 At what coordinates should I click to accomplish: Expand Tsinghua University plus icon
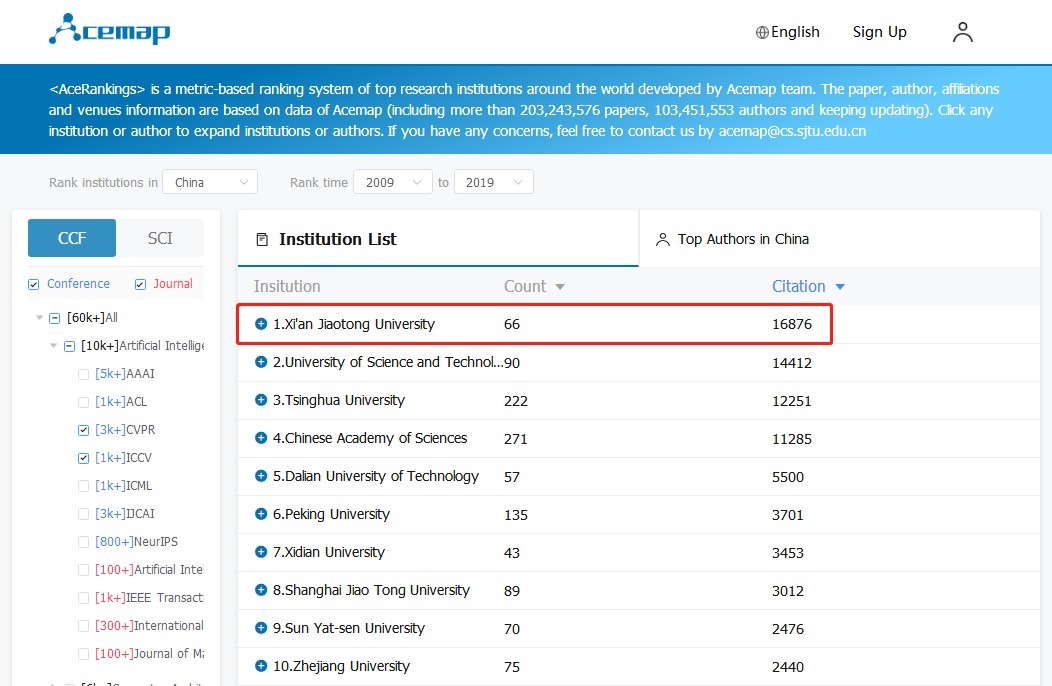pyautogui.click(x=261, y=400)
